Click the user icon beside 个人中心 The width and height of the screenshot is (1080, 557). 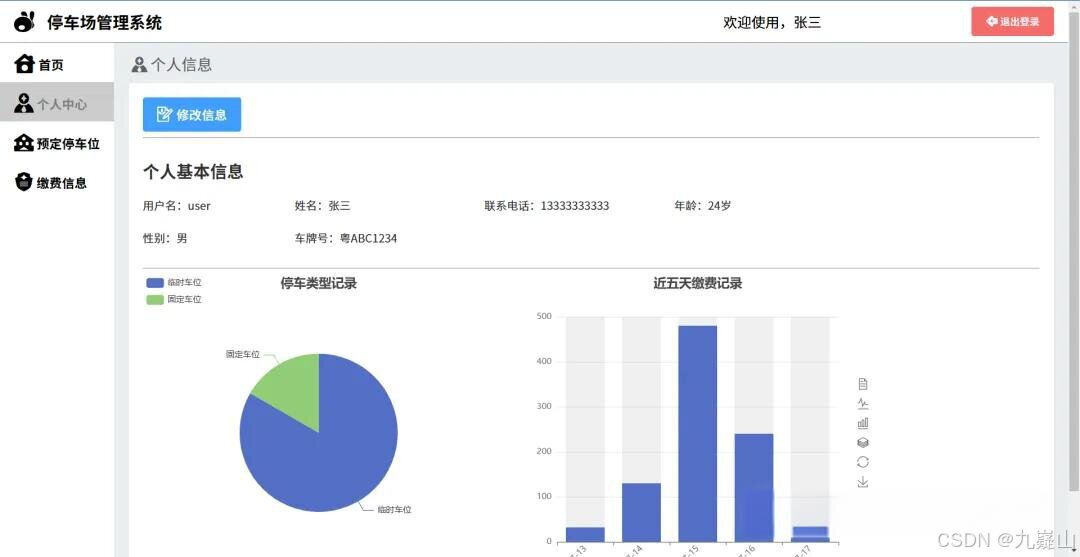coord(24,103)
